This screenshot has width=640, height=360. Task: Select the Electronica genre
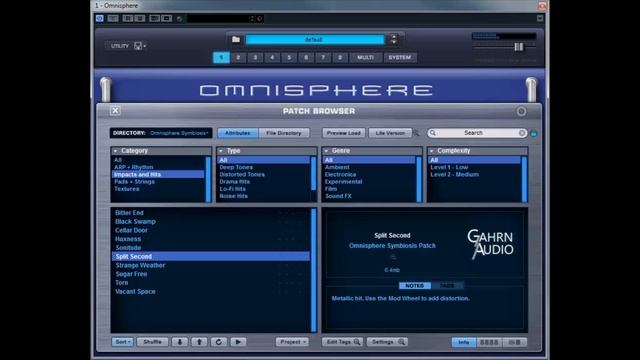click(340, 174)
